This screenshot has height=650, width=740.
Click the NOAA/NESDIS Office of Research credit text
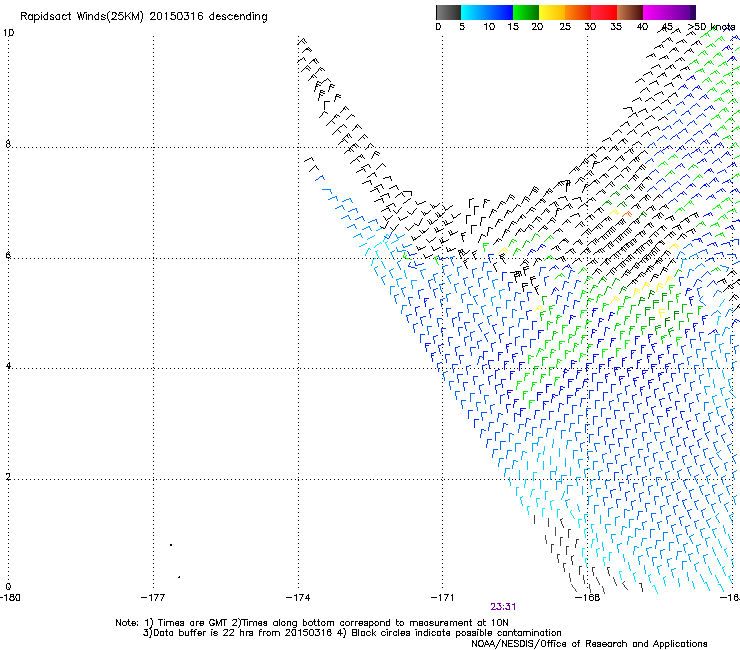[589, 643]
